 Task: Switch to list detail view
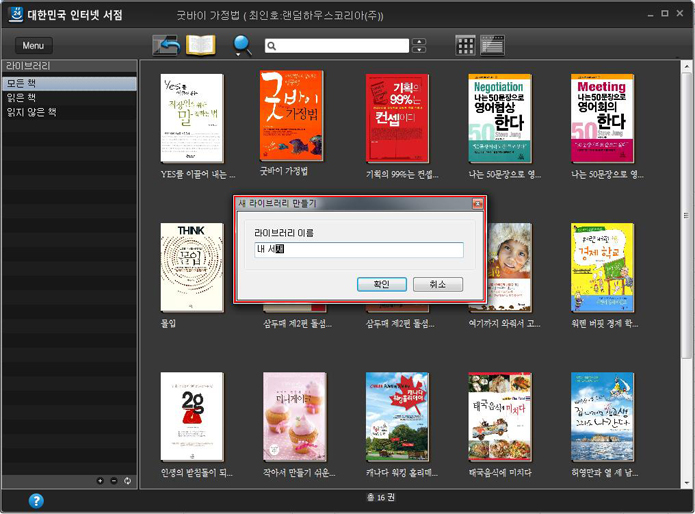(492, 45)
